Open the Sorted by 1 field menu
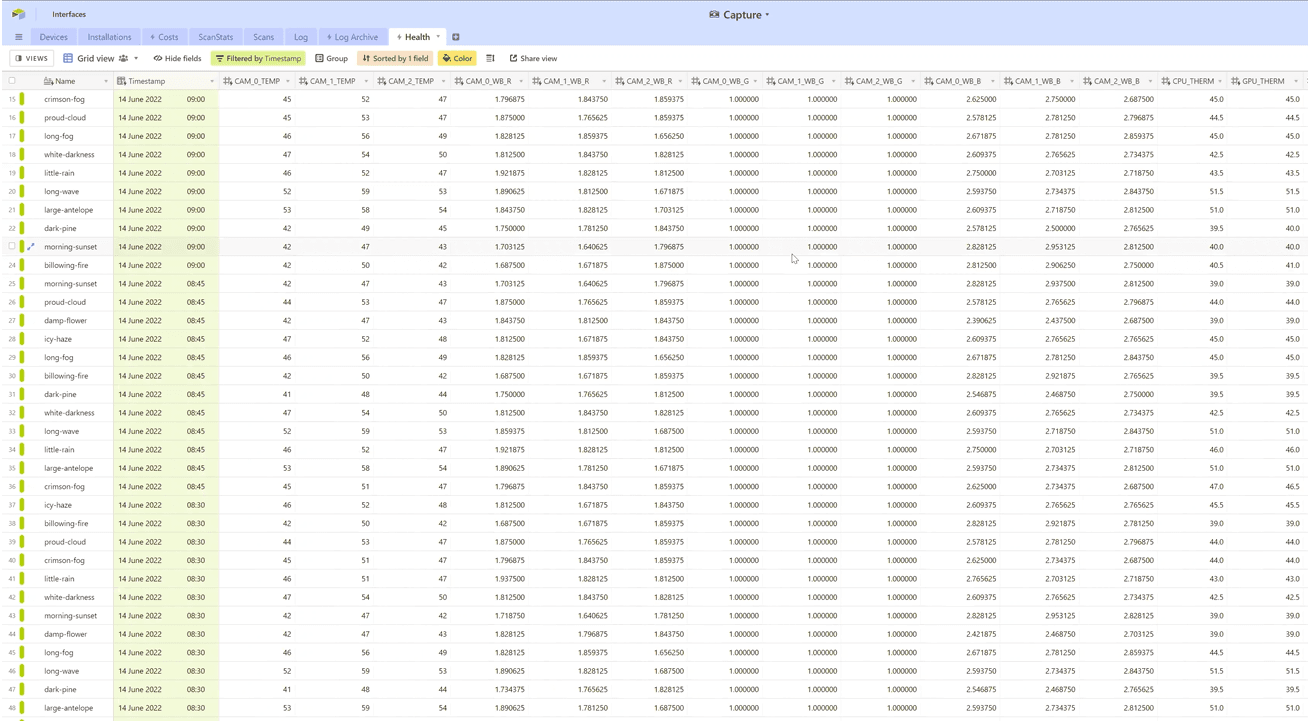Screen dimensions: 1308x721 tap(394, 58)
